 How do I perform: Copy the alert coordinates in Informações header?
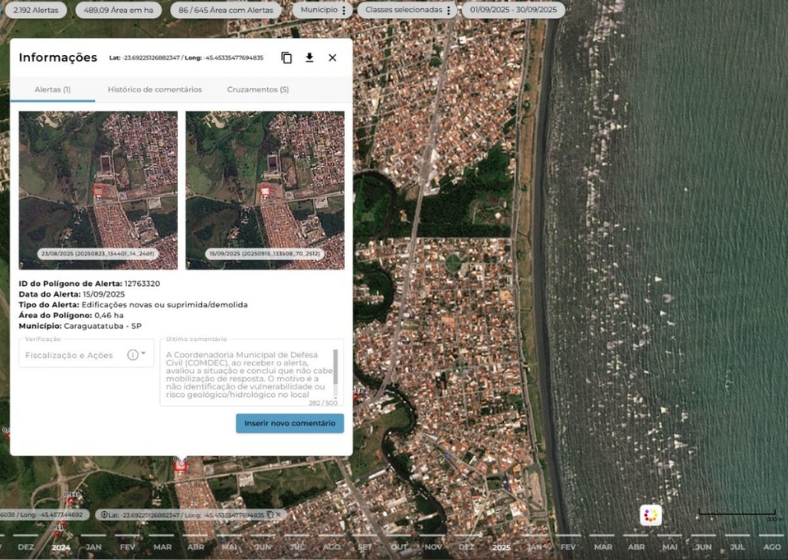(287, 58)
